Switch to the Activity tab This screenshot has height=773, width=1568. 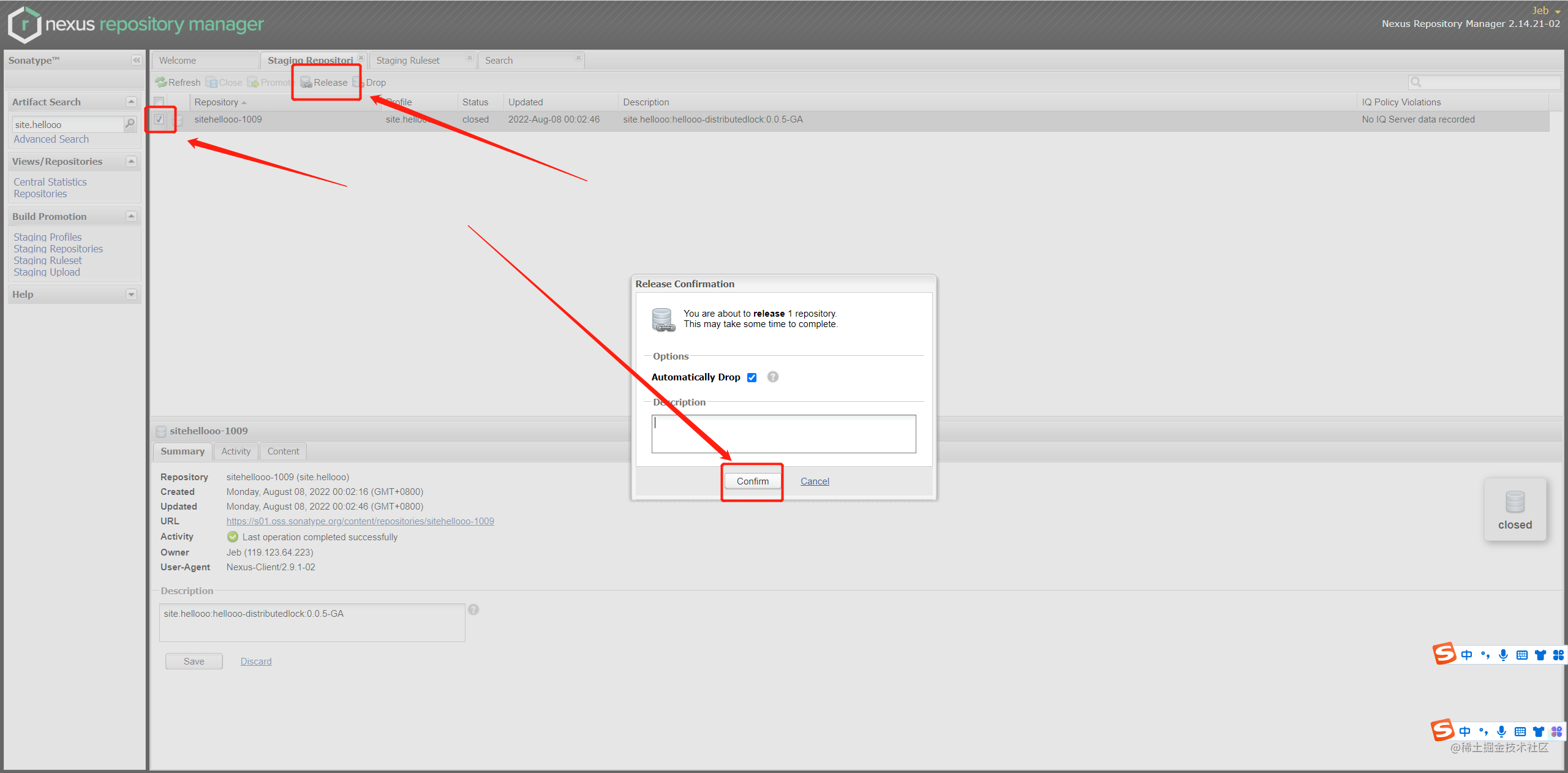(236, 451)
